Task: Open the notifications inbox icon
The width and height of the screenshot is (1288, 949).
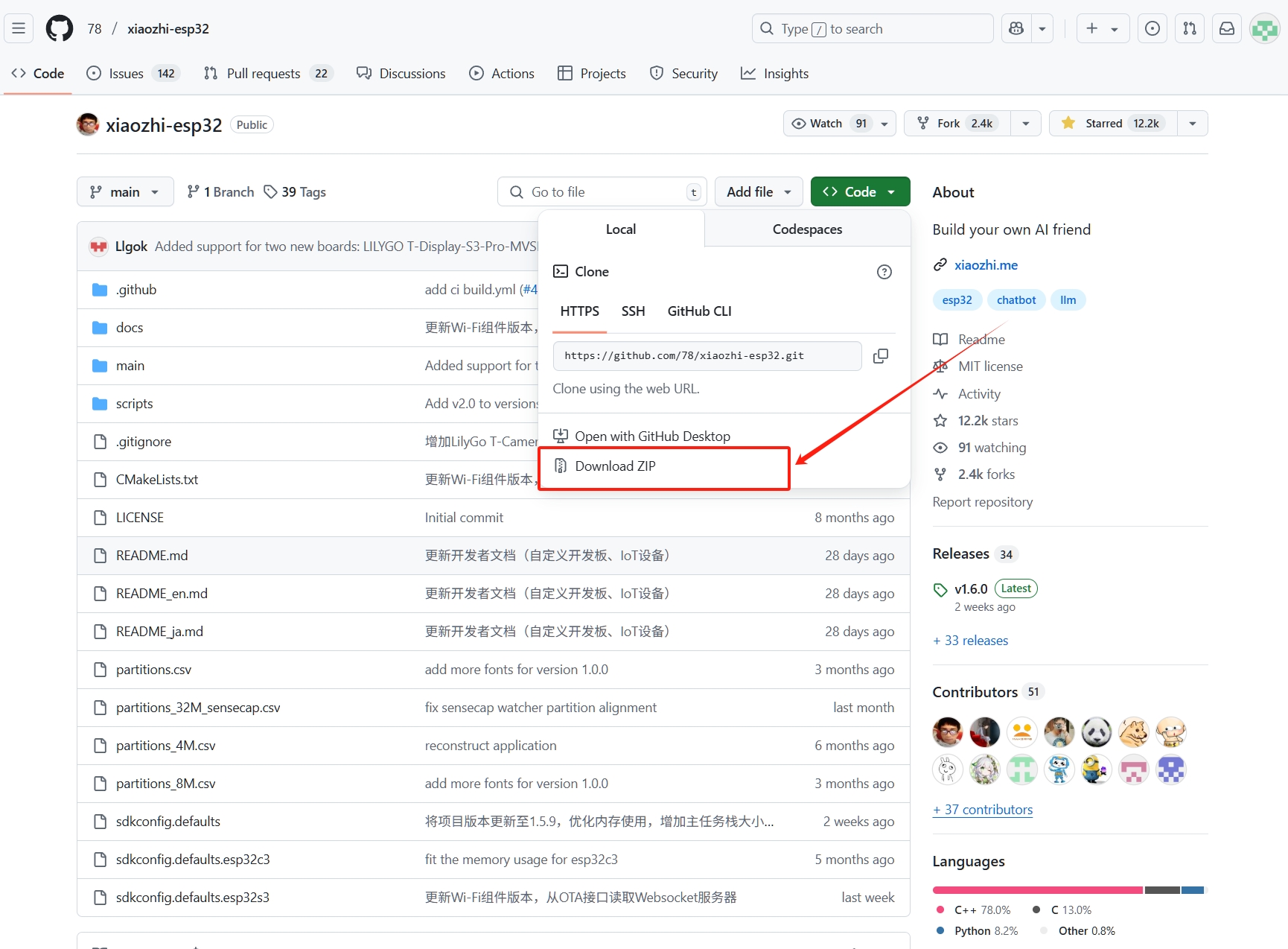Action: pyautogui.click(x=1226, y=29)
